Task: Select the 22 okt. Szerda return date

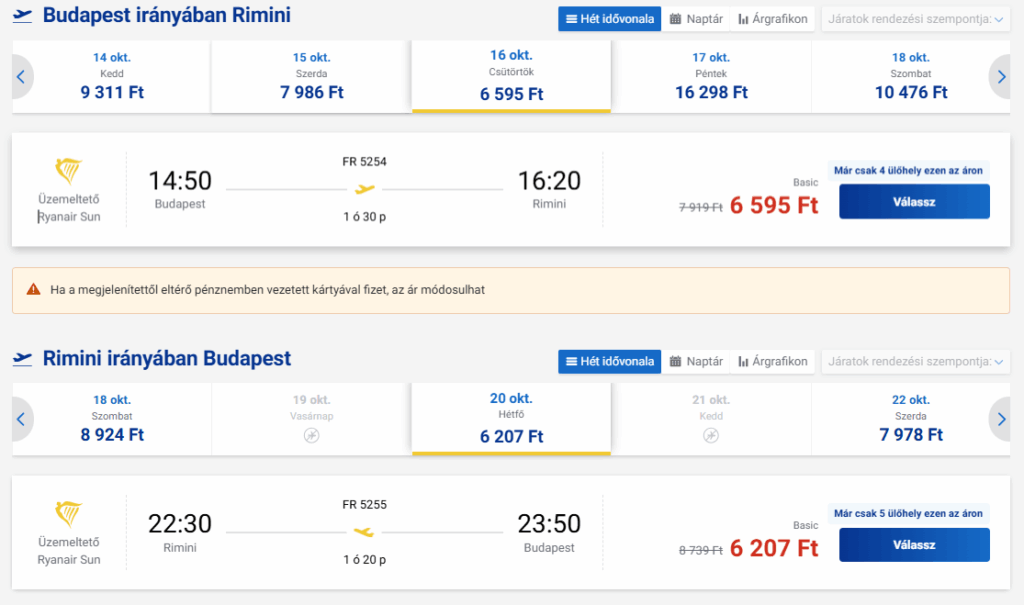Action: click(910, 419)
